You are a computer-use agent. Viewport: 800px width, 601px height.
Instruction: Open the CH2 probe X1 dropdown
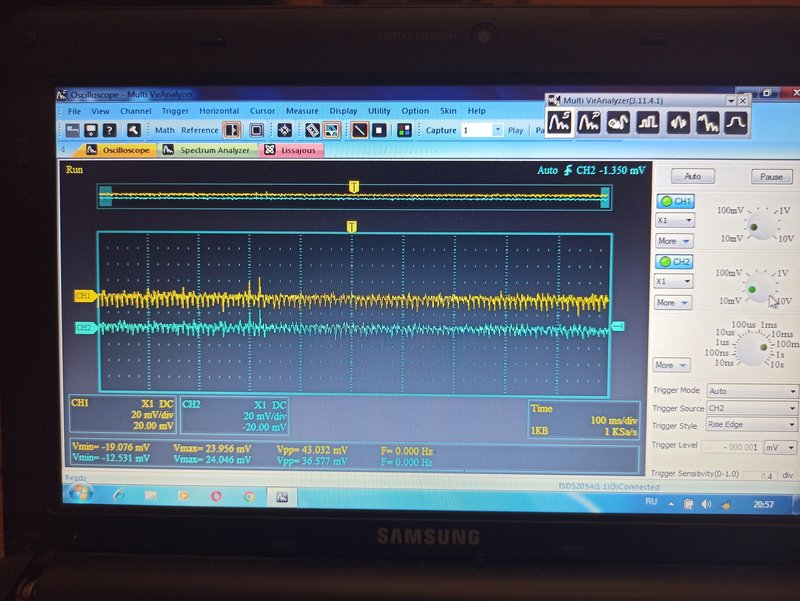pos(673,281)
